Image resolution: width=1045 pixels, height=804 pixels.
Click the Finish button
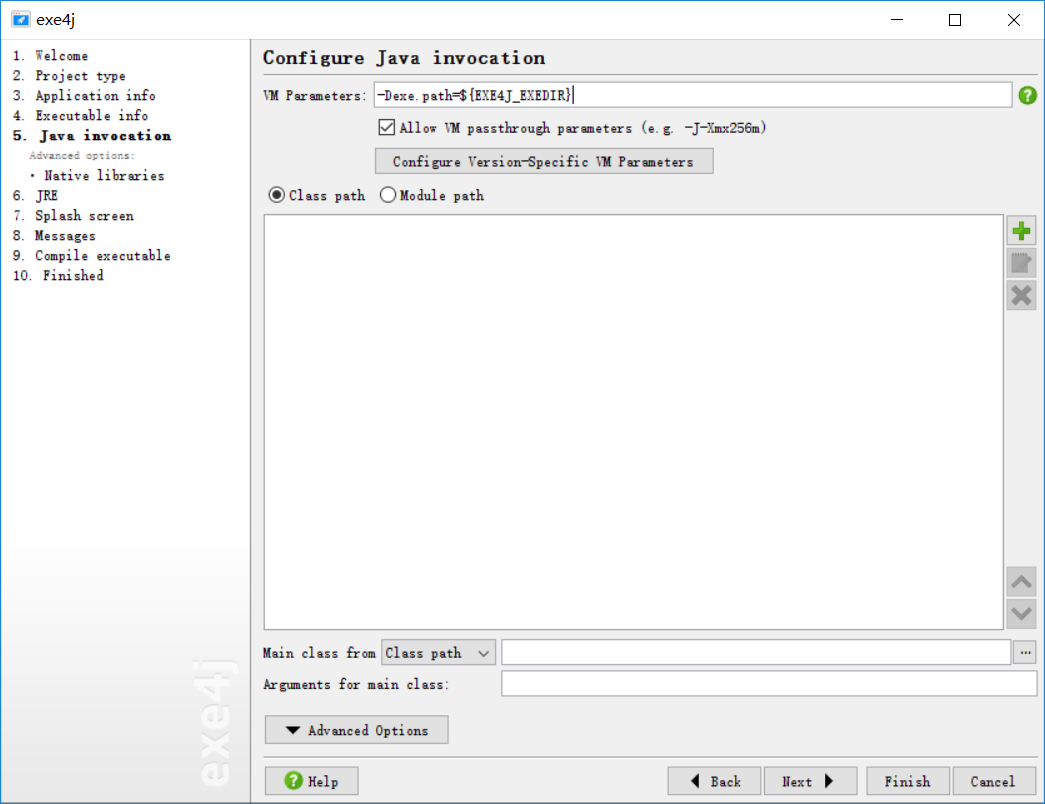click(908, 781)
